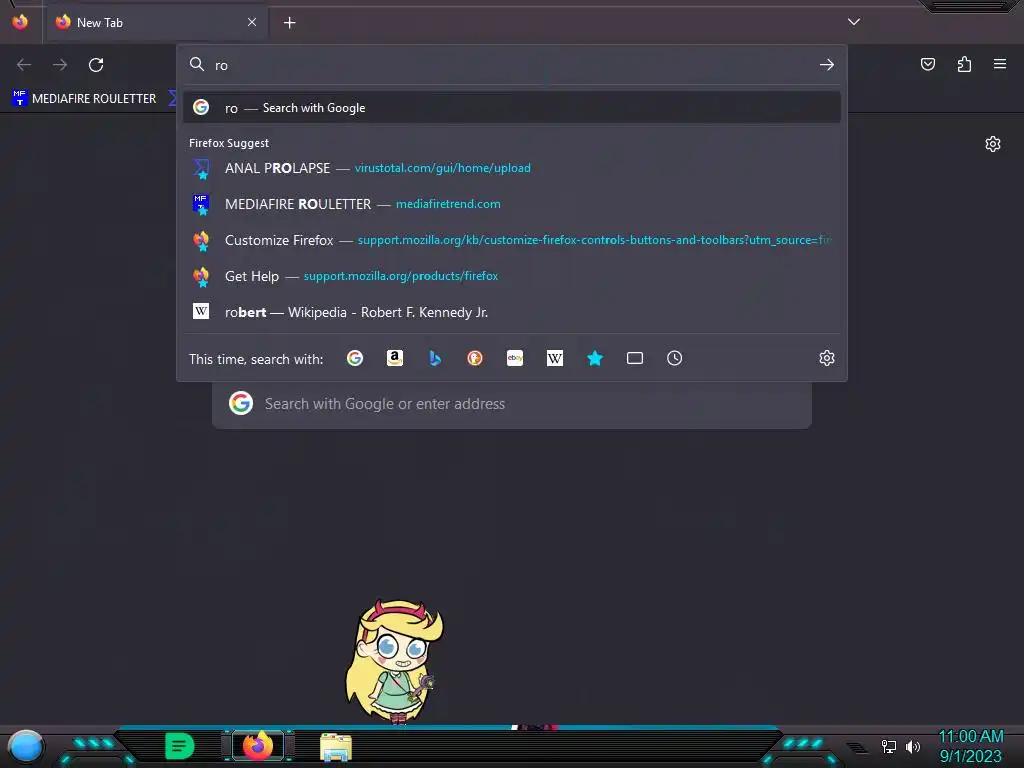Open the Firefox application hamburger menu
Image resolution: width=1024 pixels, height=768 pixels.
tap(1000, 64)
